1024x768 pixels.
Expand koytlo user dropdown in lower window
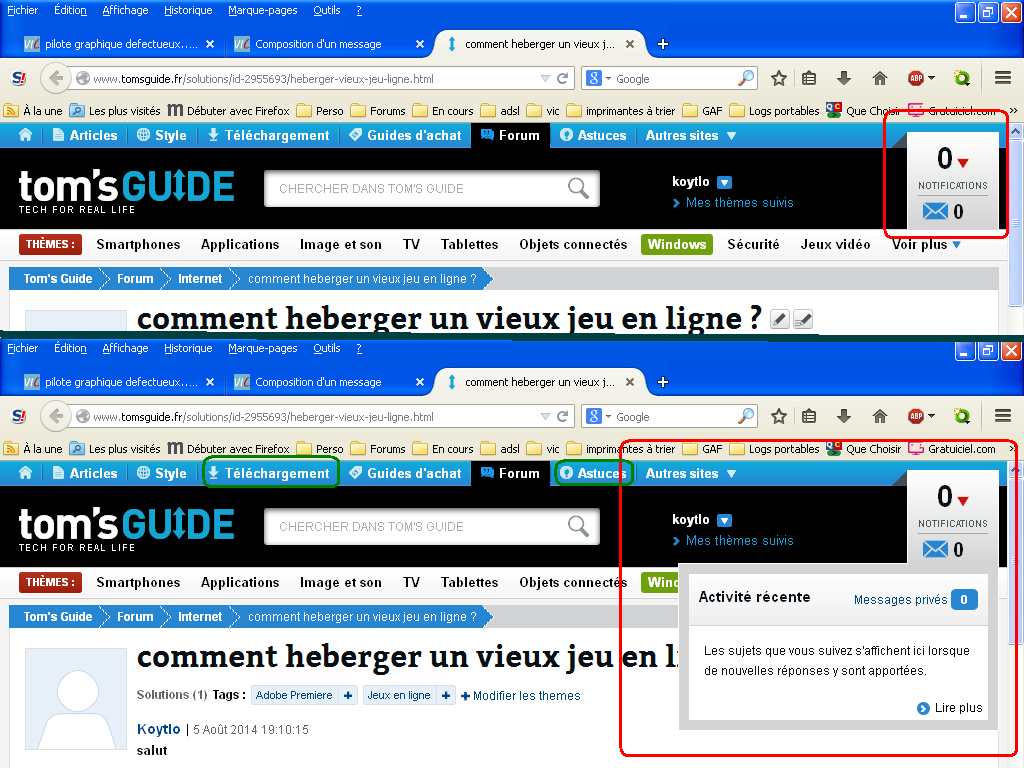(724, 520)
